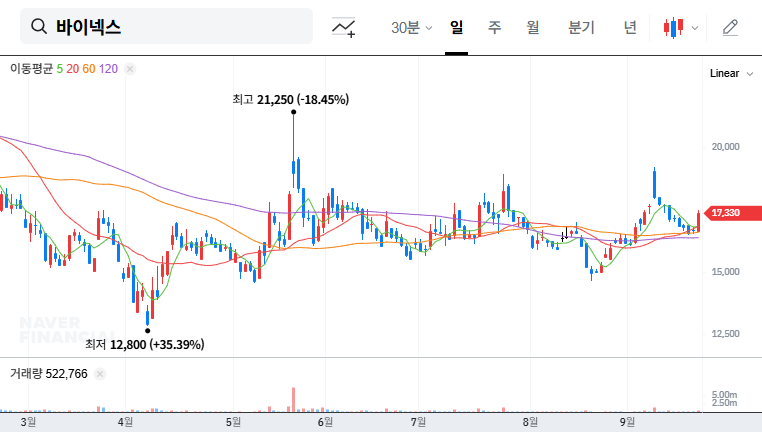
Task: Click the candlestick chart type icon
Action: pyautogui.click(x=675, y=27)
